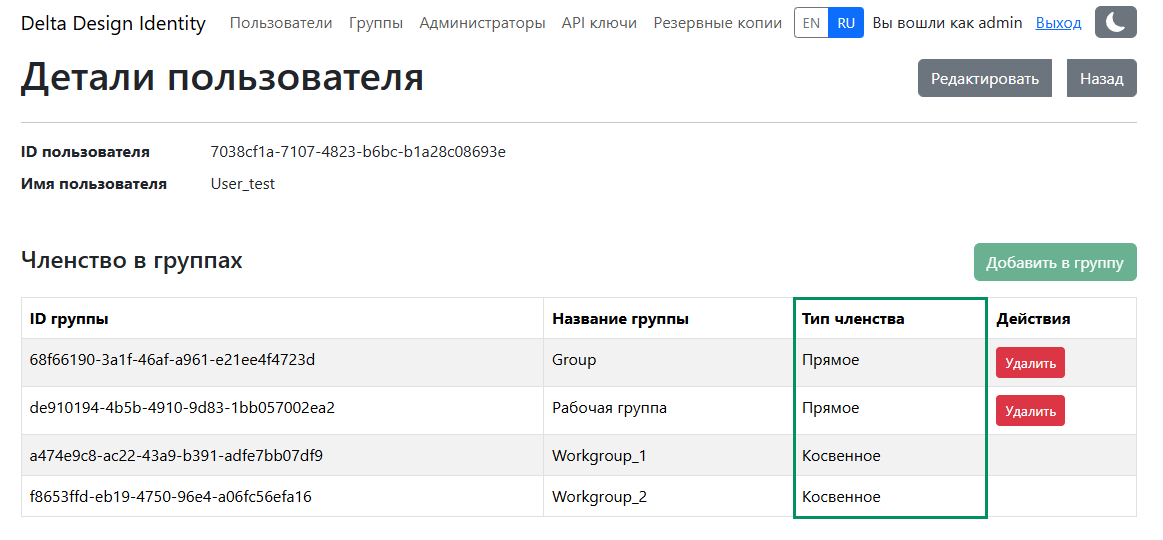Screen dimensions: 1163x540
Task: Delete membership in group Group
Action: click(x=1030, y=363)
